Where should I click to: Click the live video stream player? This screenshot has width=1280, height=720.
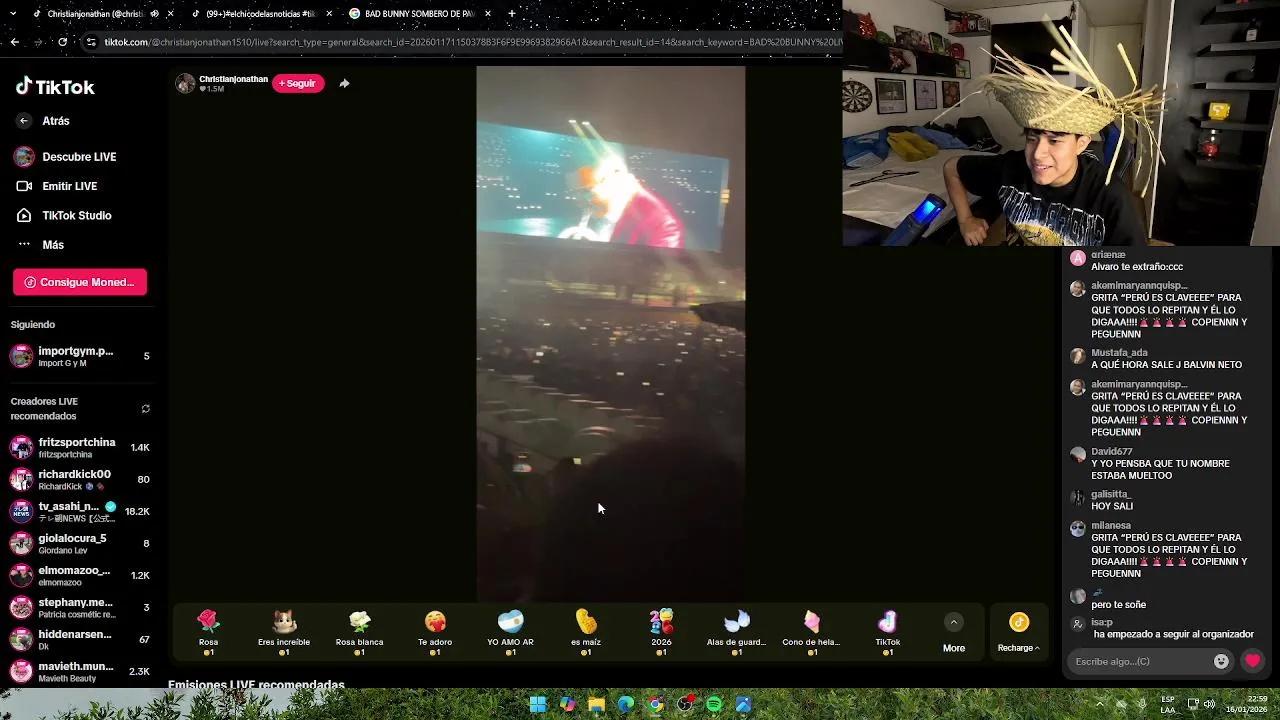[x=610, y=335]
